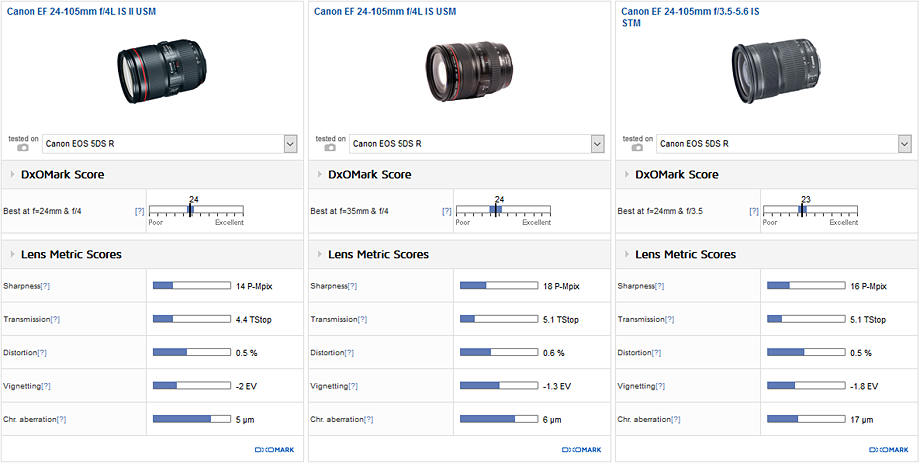Click the 16 P-Mpix sharpness bar
The height and width of the screenshot is (463, 920).
click(x=806, y=286)
